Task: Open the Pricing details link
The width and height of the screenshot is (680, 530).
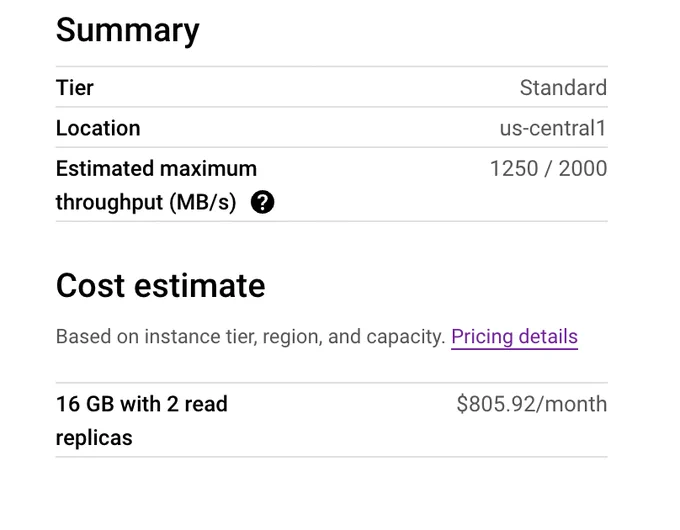Action: (514, 337)
